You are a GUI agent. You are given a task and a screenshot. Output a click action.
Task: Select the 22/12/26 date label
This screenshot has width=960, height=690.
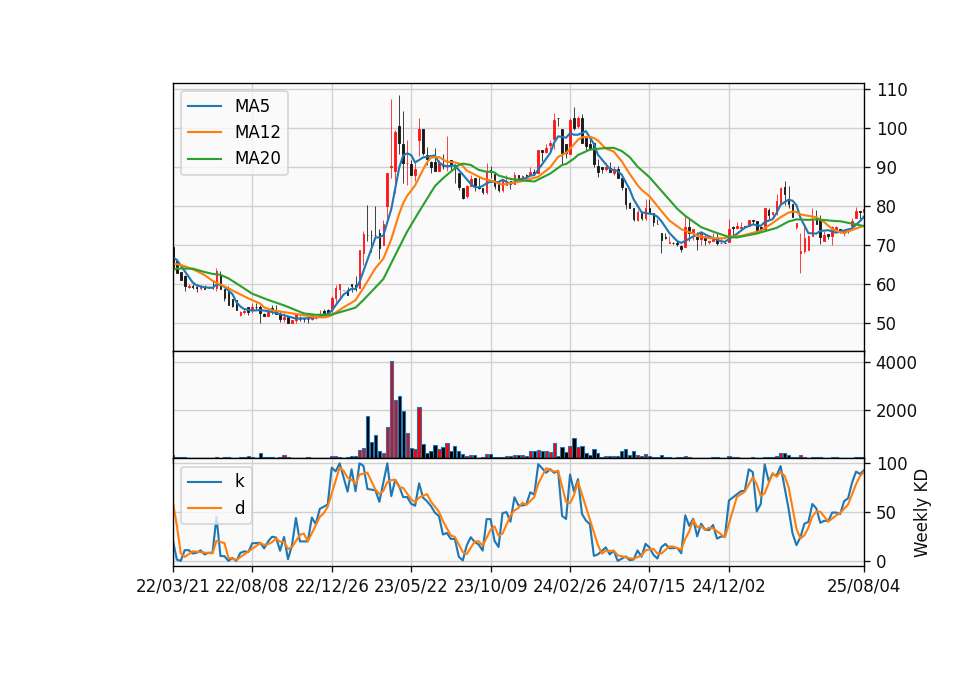click(332, 586)
